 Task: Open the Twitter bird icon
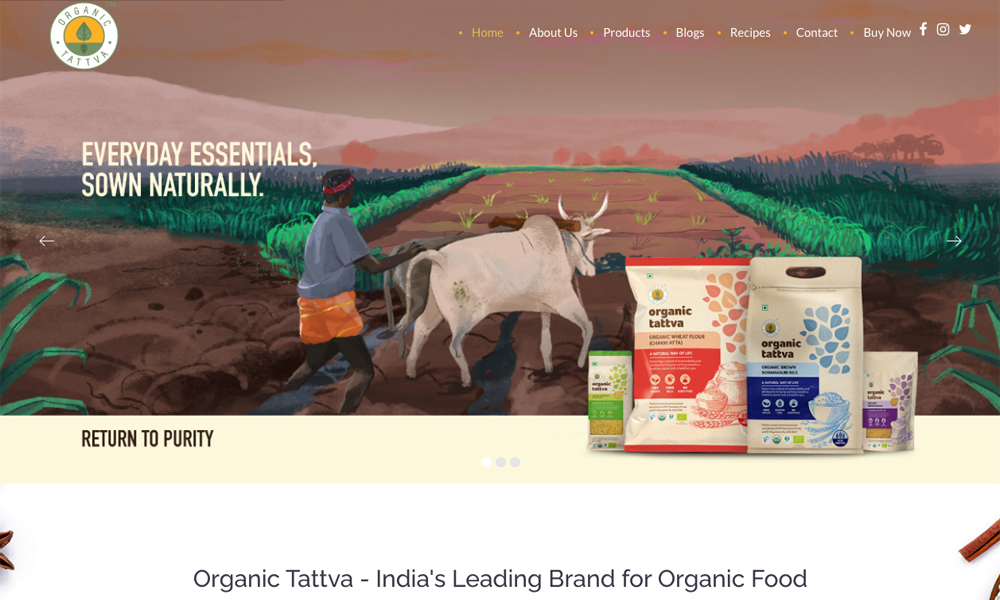click(965, 29)
